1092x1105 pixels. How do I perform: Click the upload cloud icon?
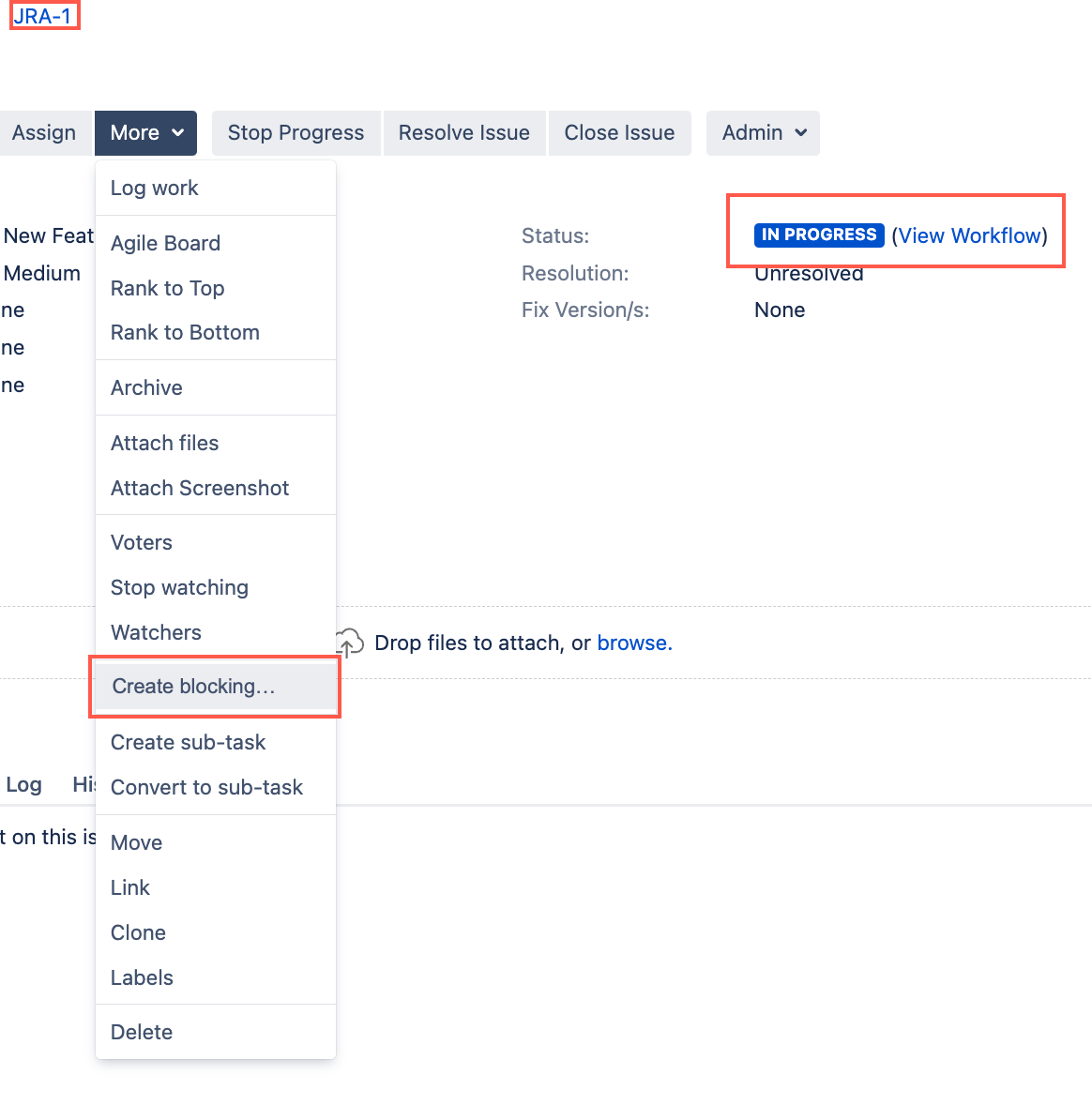349,643
